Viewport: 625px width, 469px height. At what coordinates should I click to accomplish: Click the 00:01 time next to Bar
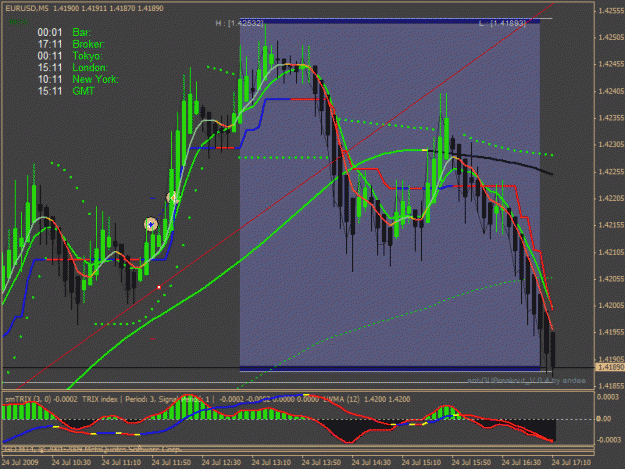[50, 33]
